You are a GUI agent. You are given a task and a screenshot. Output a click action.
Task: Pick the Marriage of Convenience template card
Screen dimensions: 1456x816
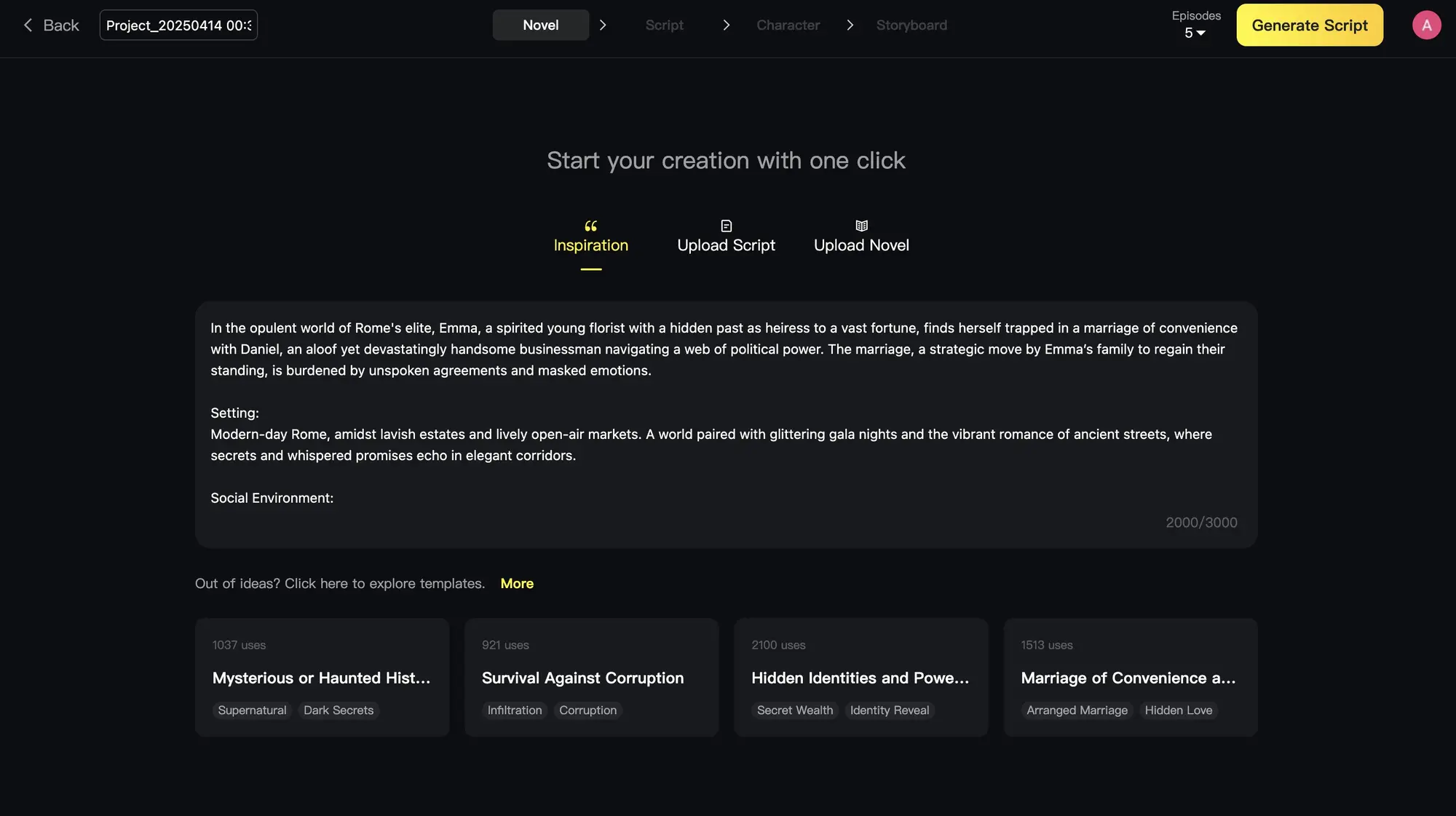coord(1130,677)
